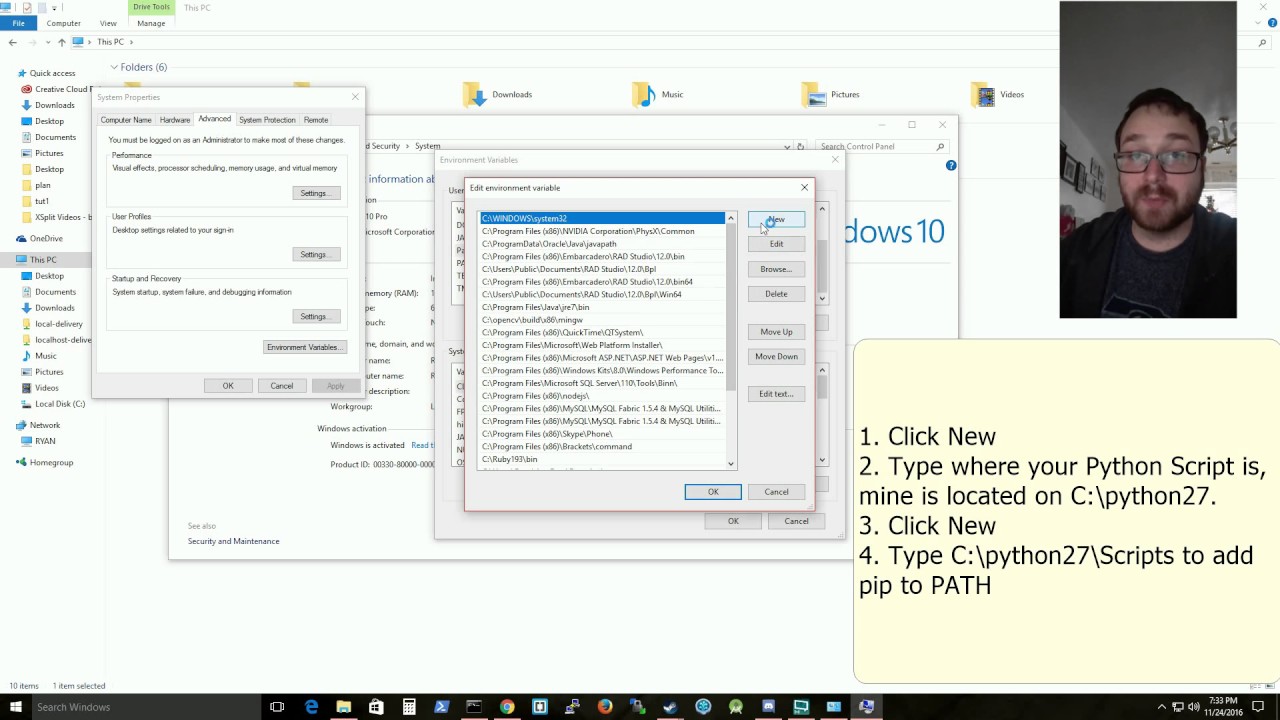
Task: Open Firefox from the taskbar
Action: point(605,707)
